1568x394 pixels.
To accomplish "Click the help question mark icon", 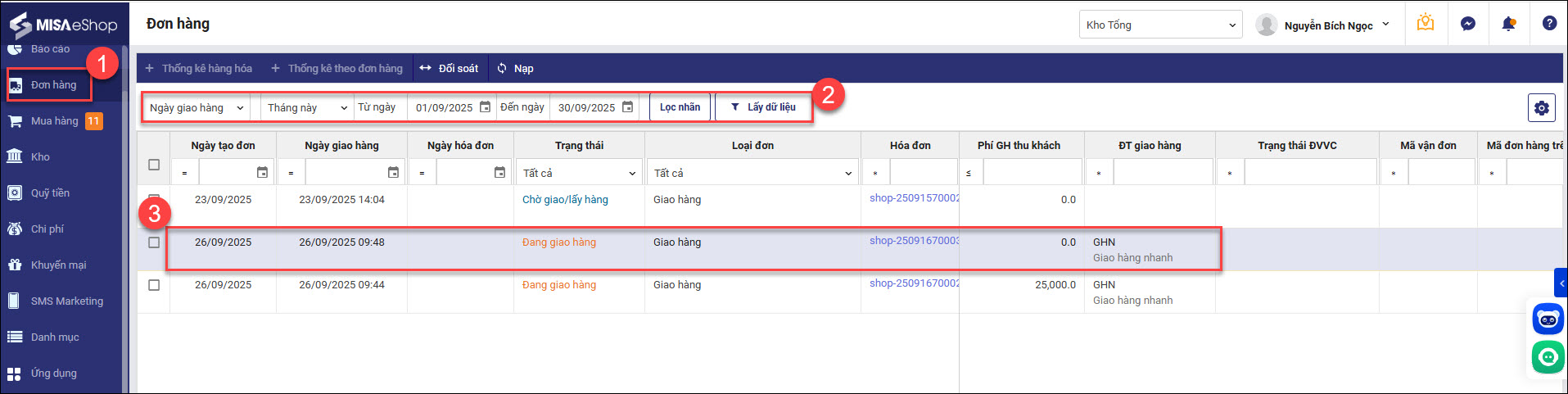I will pos(1549,24).
